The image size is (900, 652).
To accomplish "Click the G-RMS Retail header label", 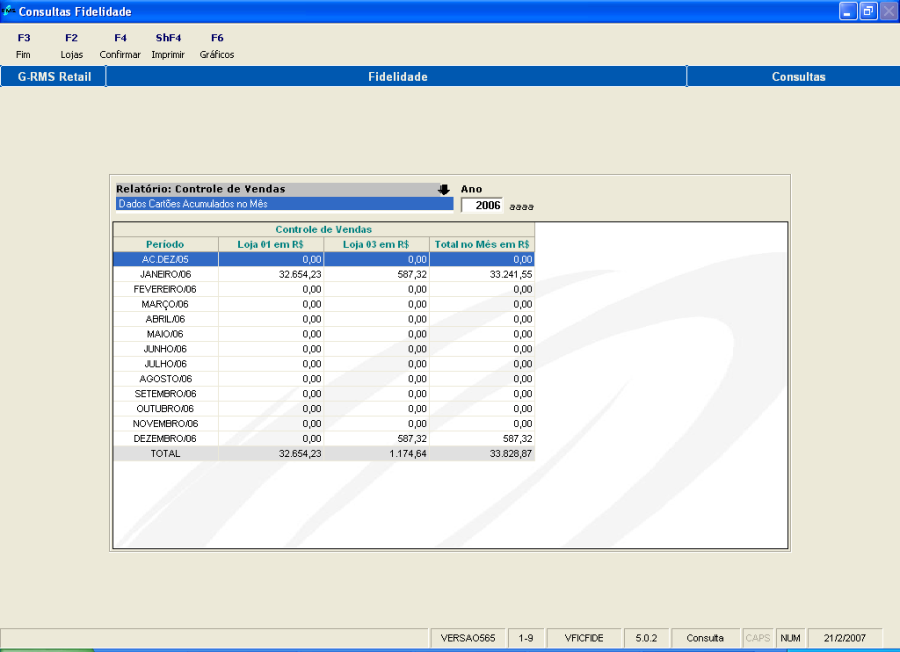I will 54,77.
